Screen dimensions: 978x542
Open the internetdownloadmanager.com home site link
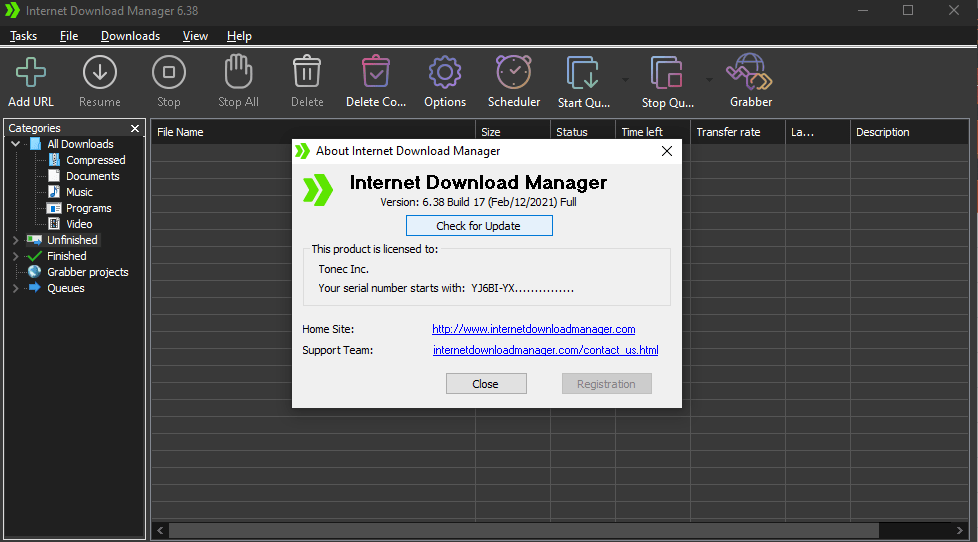click(533, 329)
